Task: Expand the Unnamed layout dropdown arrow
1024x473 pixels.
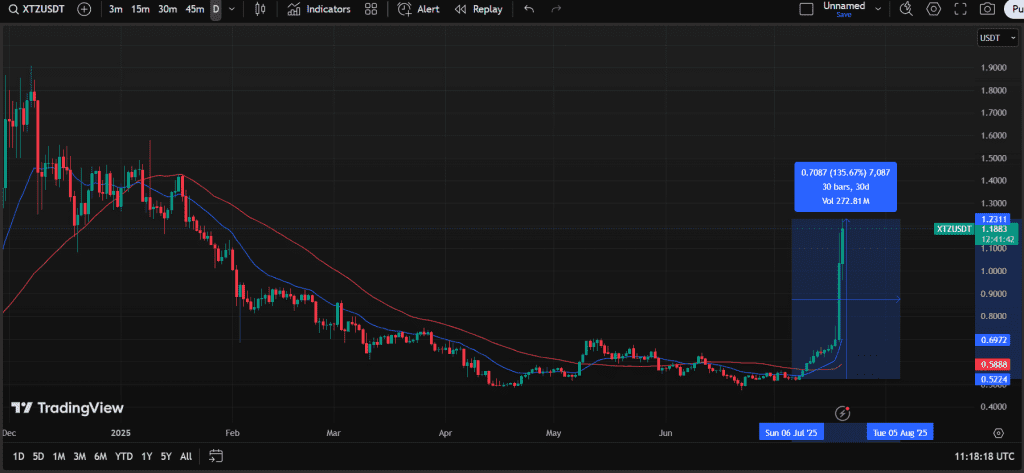Action: (x=878, y=9)
